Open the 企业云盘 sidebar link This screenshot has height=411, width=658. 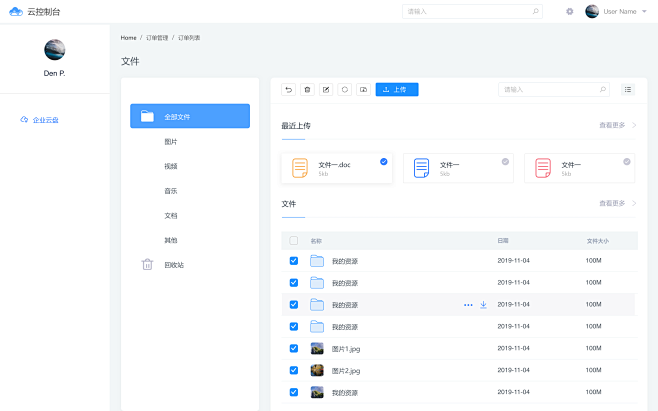coord(45,120)
